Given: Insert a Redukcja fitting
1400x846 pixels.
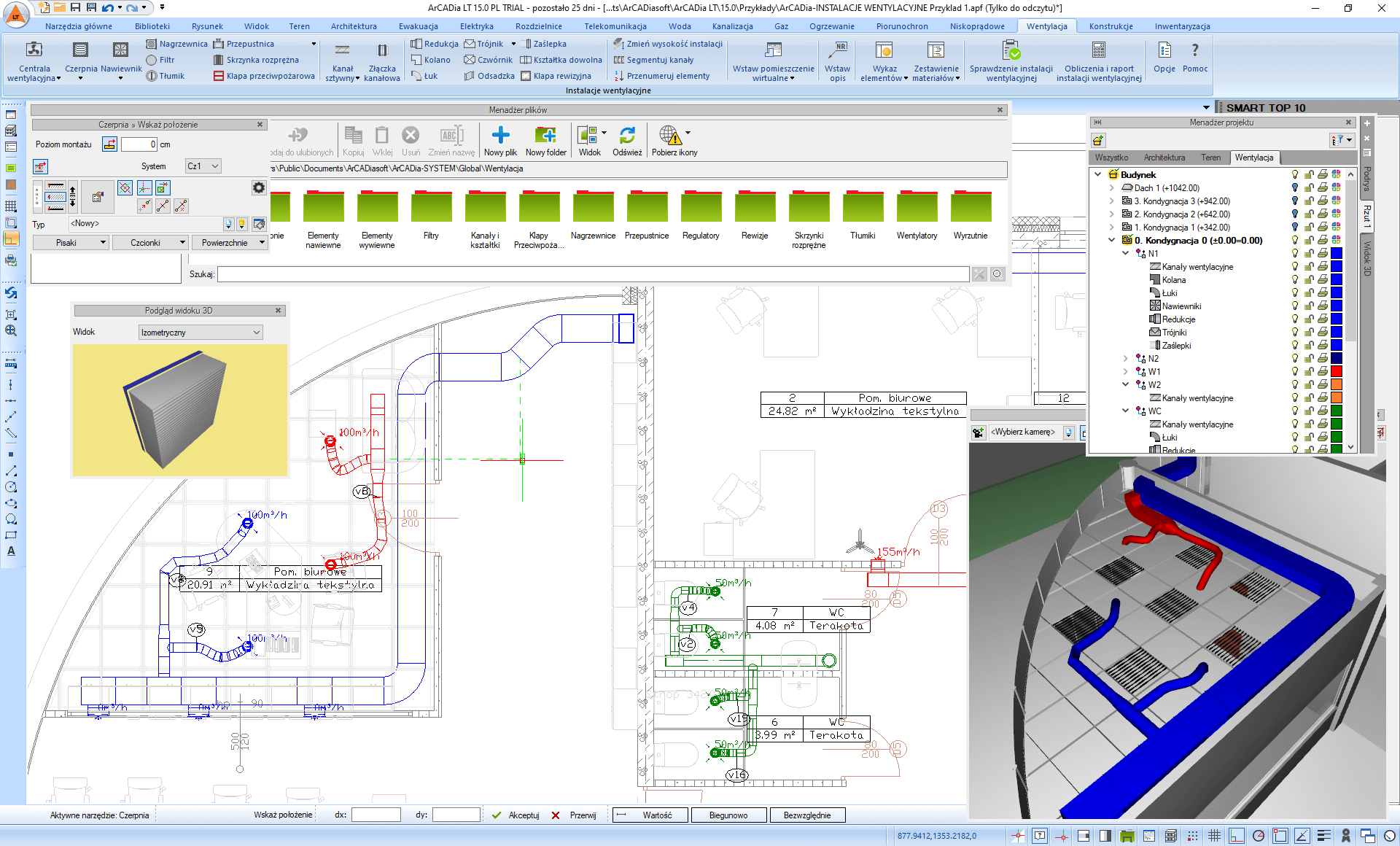Looking at the screenshot, I should pos(435,44).
